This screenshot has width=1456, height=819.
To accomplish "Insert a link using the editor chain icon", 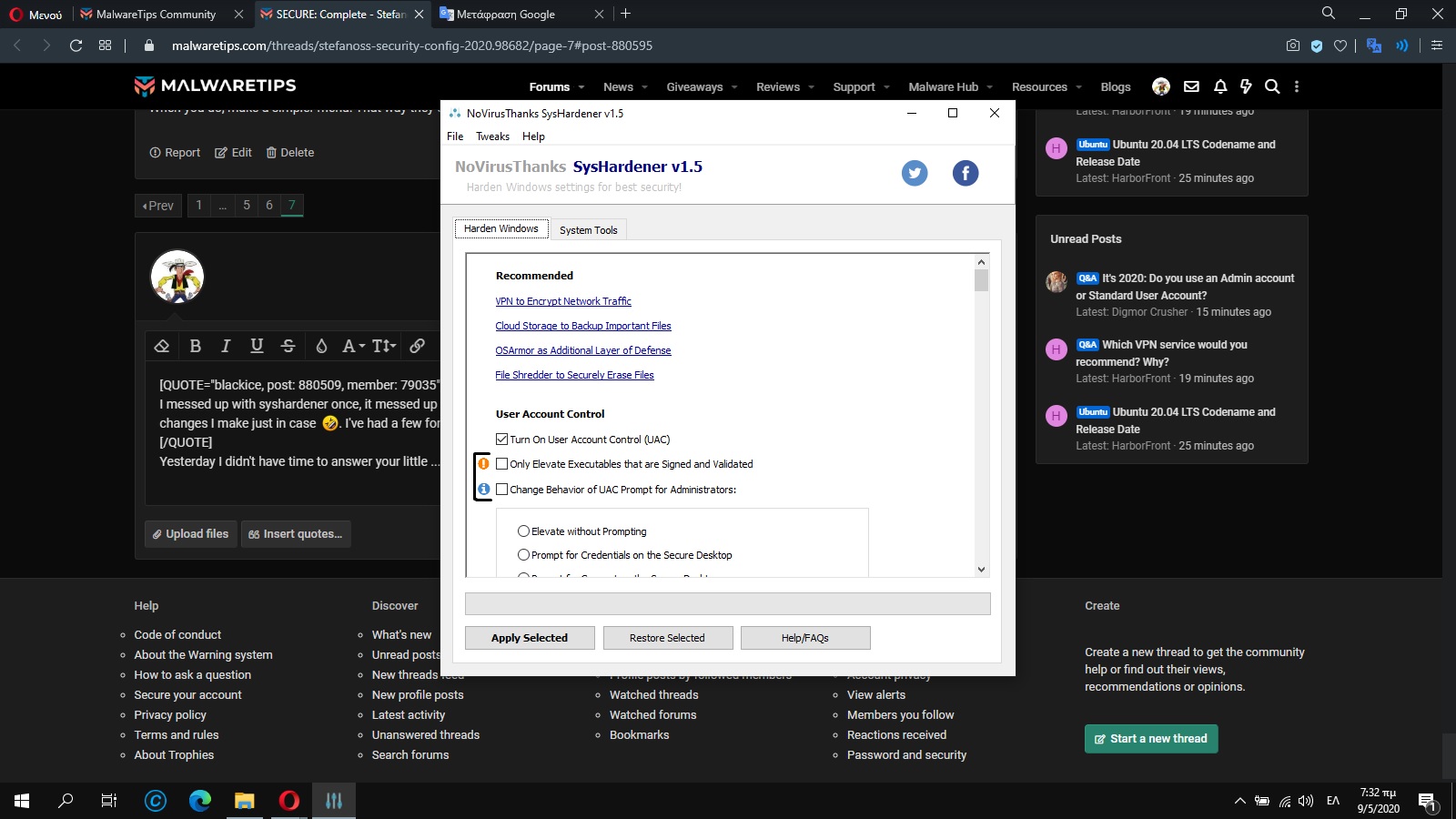I will [x=417, y=346].
